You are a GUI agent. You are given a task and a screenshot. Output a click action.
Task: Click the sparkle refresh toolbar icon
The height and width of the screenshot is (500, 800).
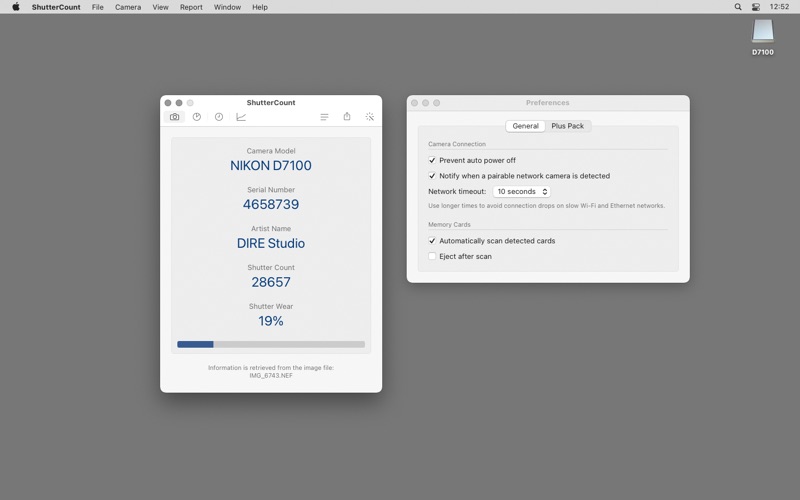tap(369, 117)
